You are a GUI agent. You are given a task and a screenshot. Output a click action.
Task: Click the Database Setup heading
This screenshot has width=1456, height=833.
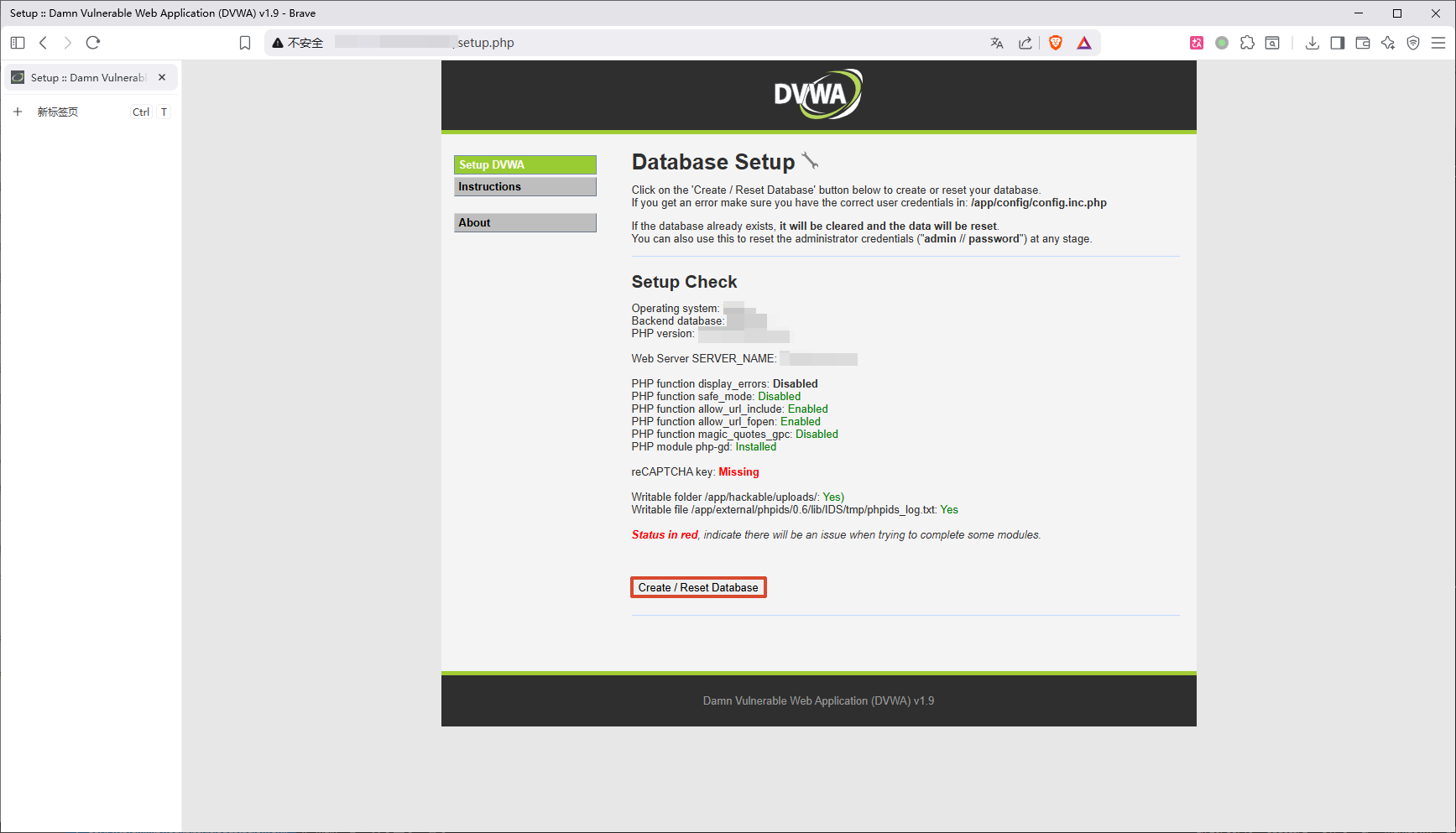[713, 162]
